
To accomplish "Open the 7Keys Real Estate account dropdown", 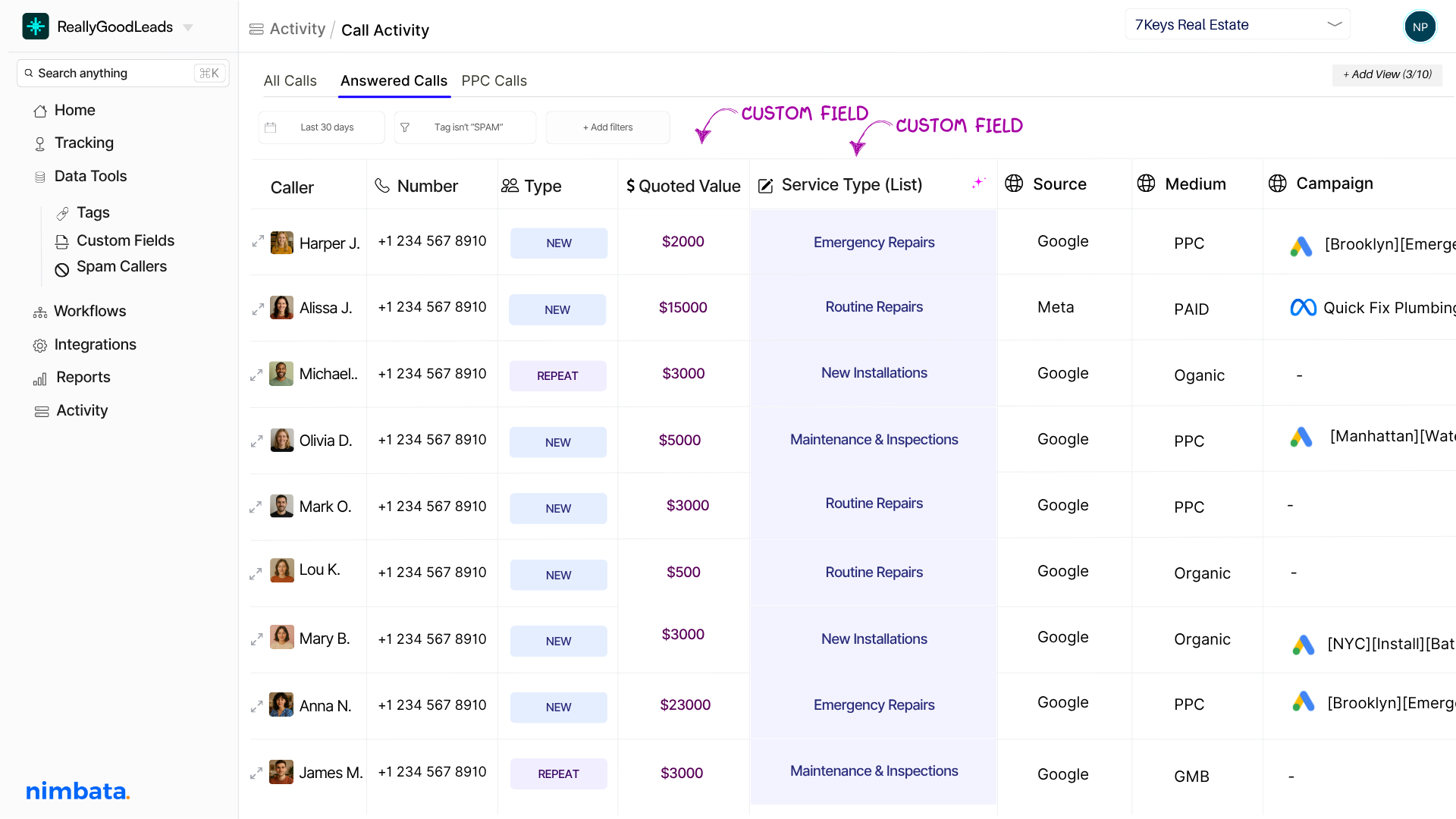I will click(1237, 24).
